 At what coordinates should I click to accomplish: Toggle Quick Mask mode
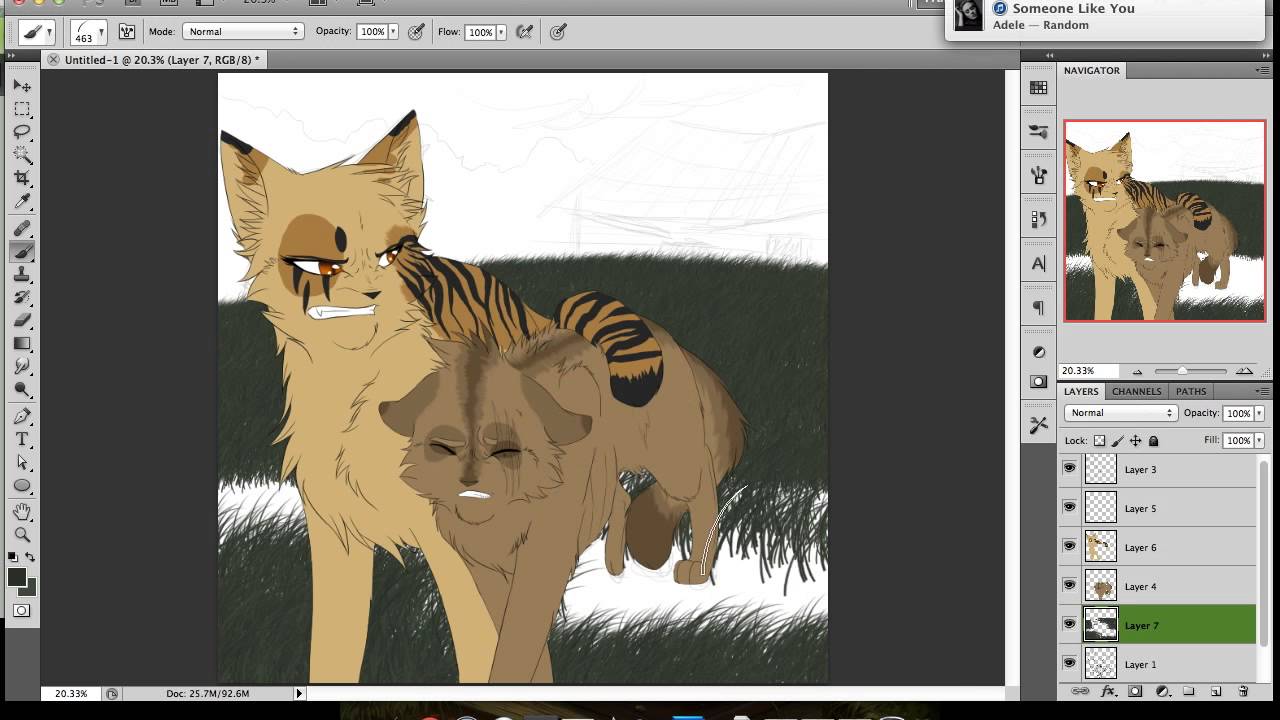pyautogui.click(x=22, y=610)
